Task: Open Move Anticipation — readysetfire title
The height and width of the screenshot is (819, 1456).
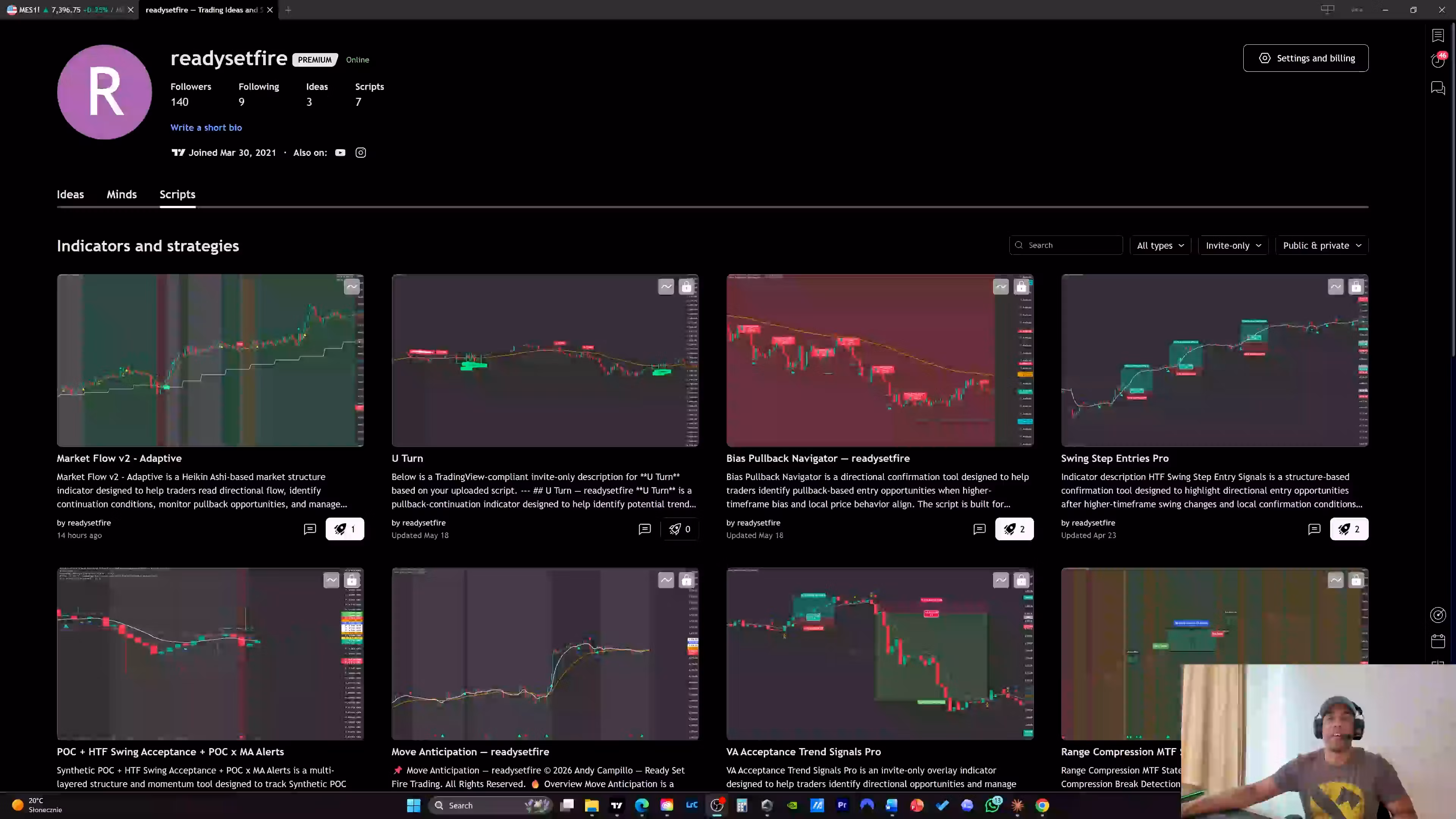Action: (470, 752)
